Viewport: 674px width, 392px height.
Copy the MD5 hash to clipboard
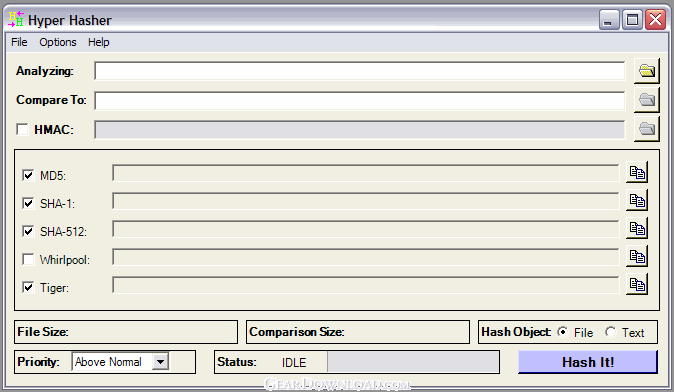tap(637, 172)
